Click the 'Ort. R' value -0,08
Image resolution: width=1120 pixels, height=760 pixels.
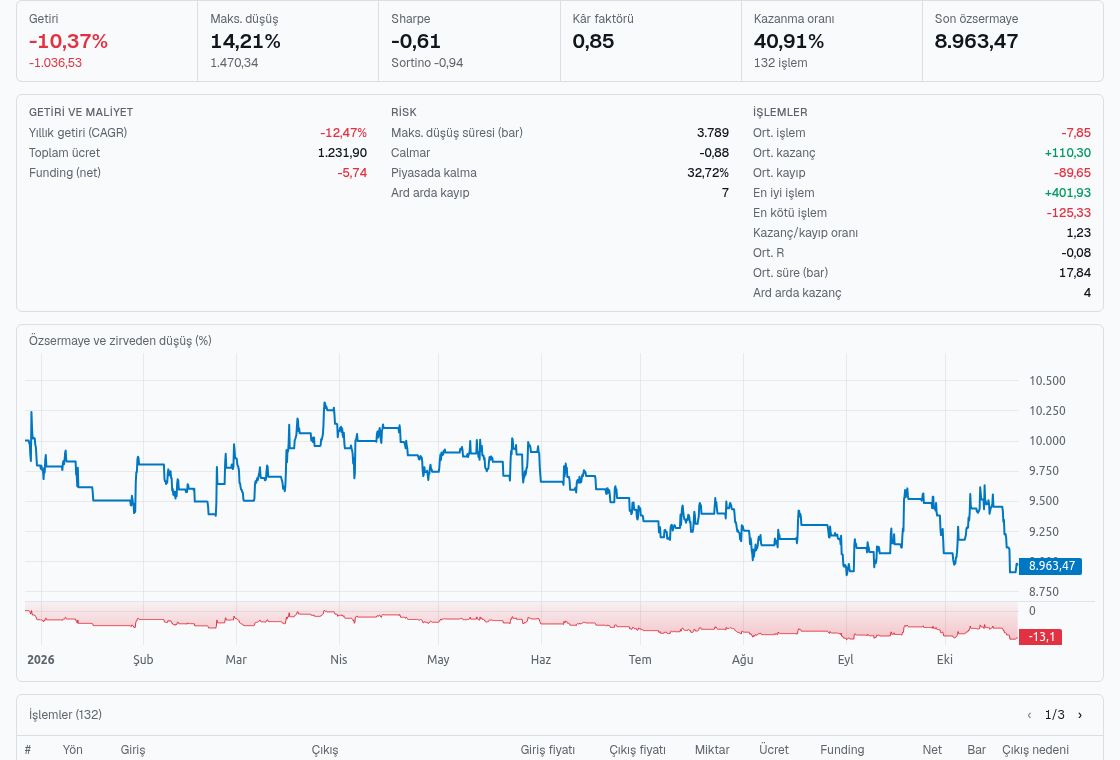1076,253
